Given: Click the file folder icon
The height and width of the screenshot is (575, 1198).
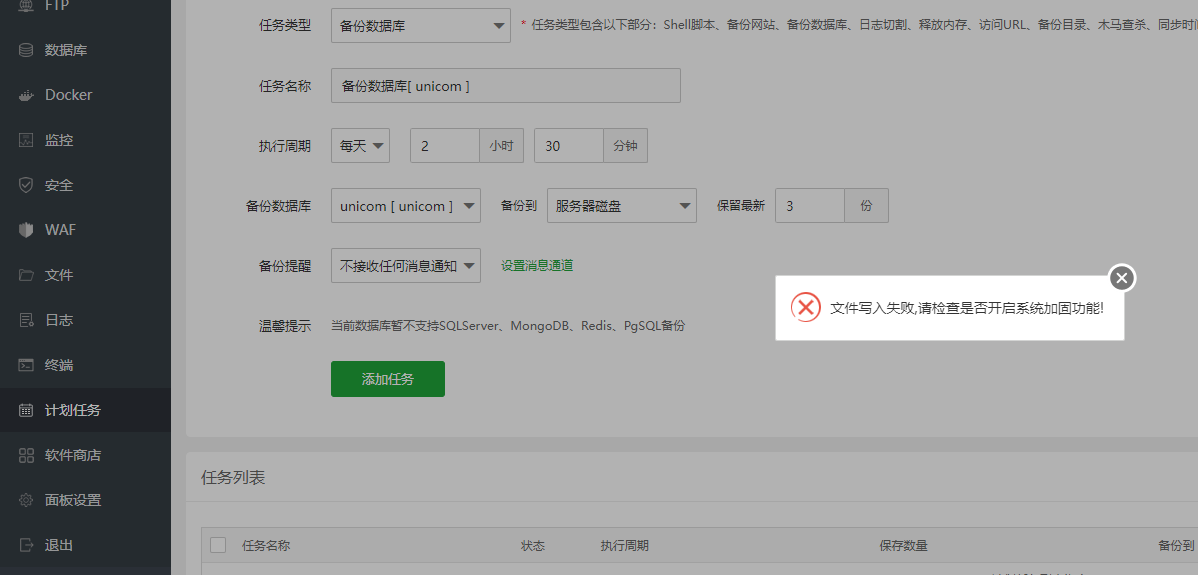Looking at the screenshot, I should (26, 275).
